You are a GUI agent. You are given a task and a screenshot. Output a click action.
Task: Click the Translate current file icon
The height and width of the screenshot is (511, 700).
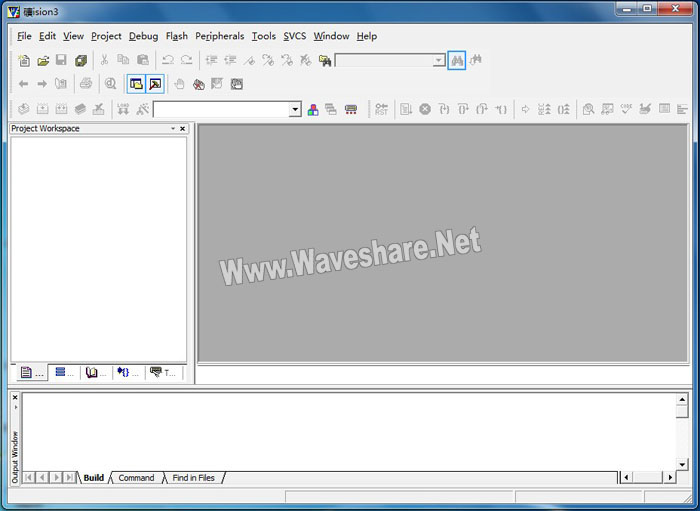click(24, 109)
